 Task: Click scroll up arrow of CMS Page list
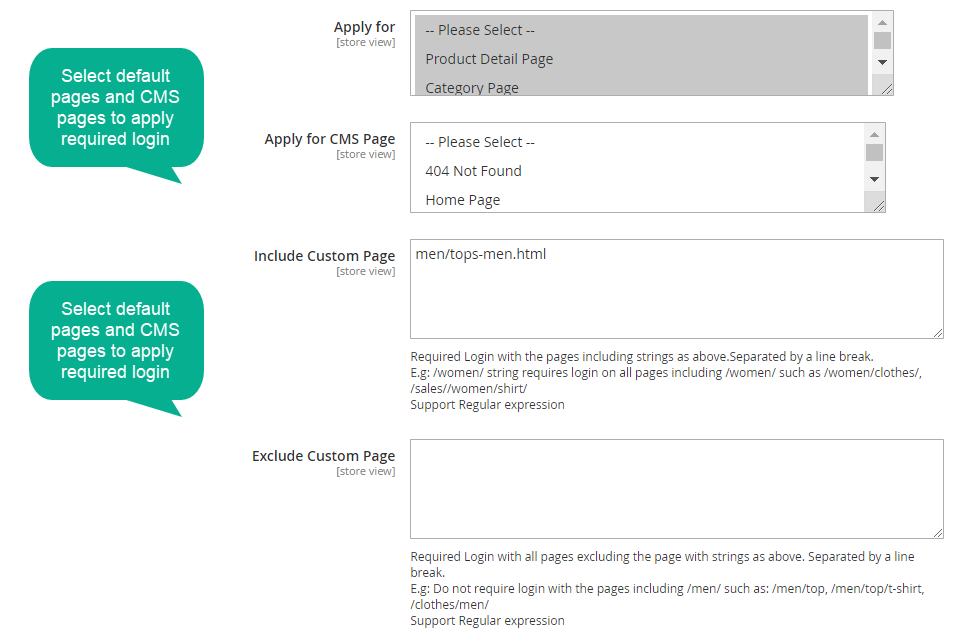tap(874, 134)
